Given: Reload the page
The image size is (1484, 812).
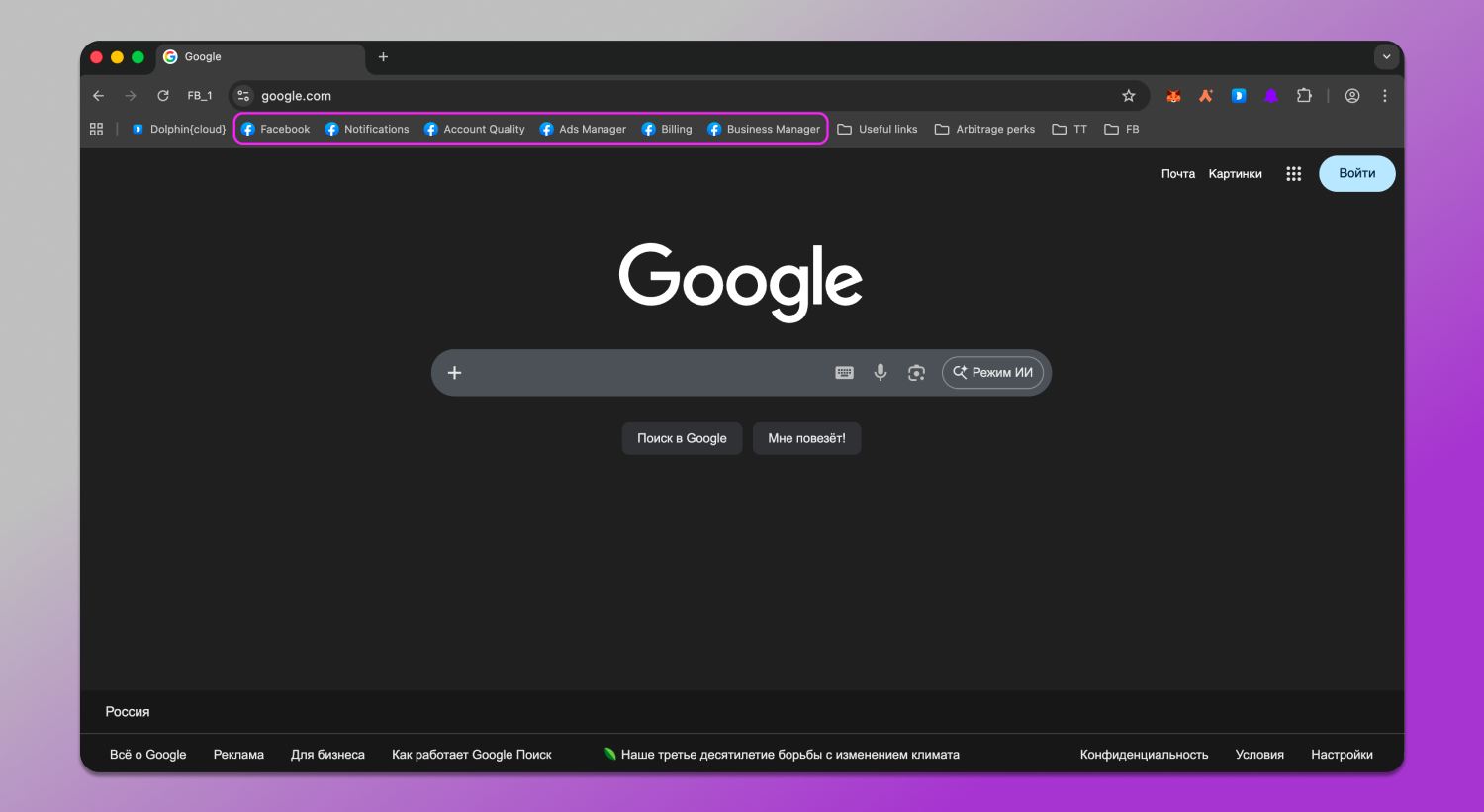Looking at the screenshot, I should (x=163, y=96).
